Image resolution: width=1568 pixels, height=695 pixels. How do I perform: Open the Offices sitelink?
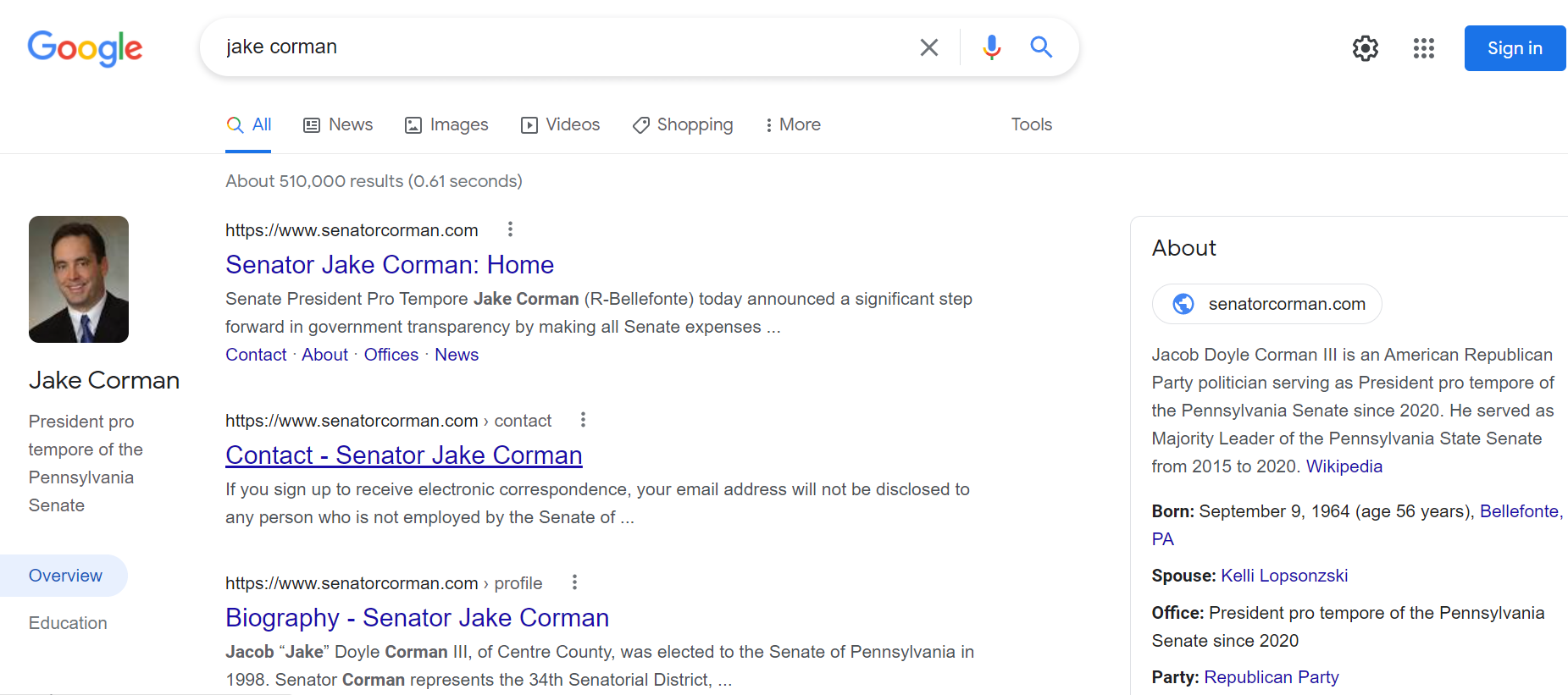click(x=391, y=355)
